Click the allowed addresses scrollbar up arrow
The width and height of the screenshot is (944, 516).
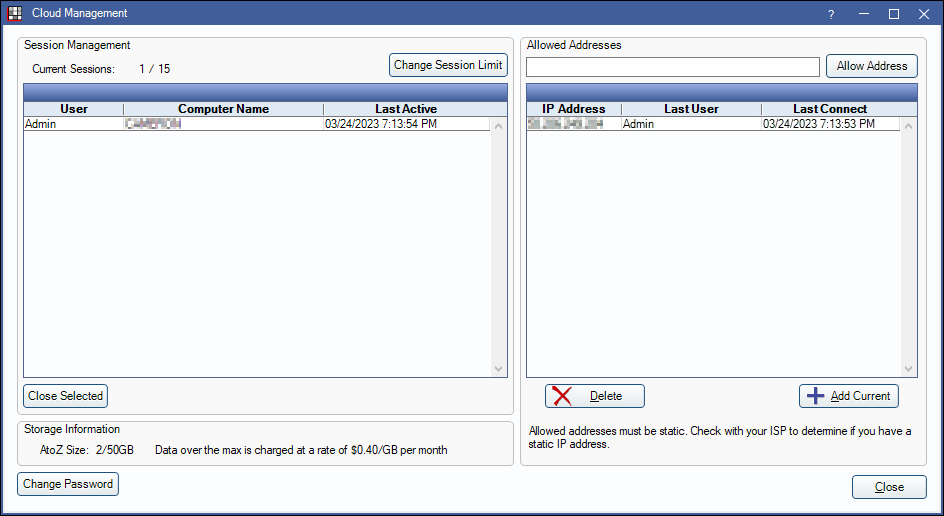tap(909, 126)
